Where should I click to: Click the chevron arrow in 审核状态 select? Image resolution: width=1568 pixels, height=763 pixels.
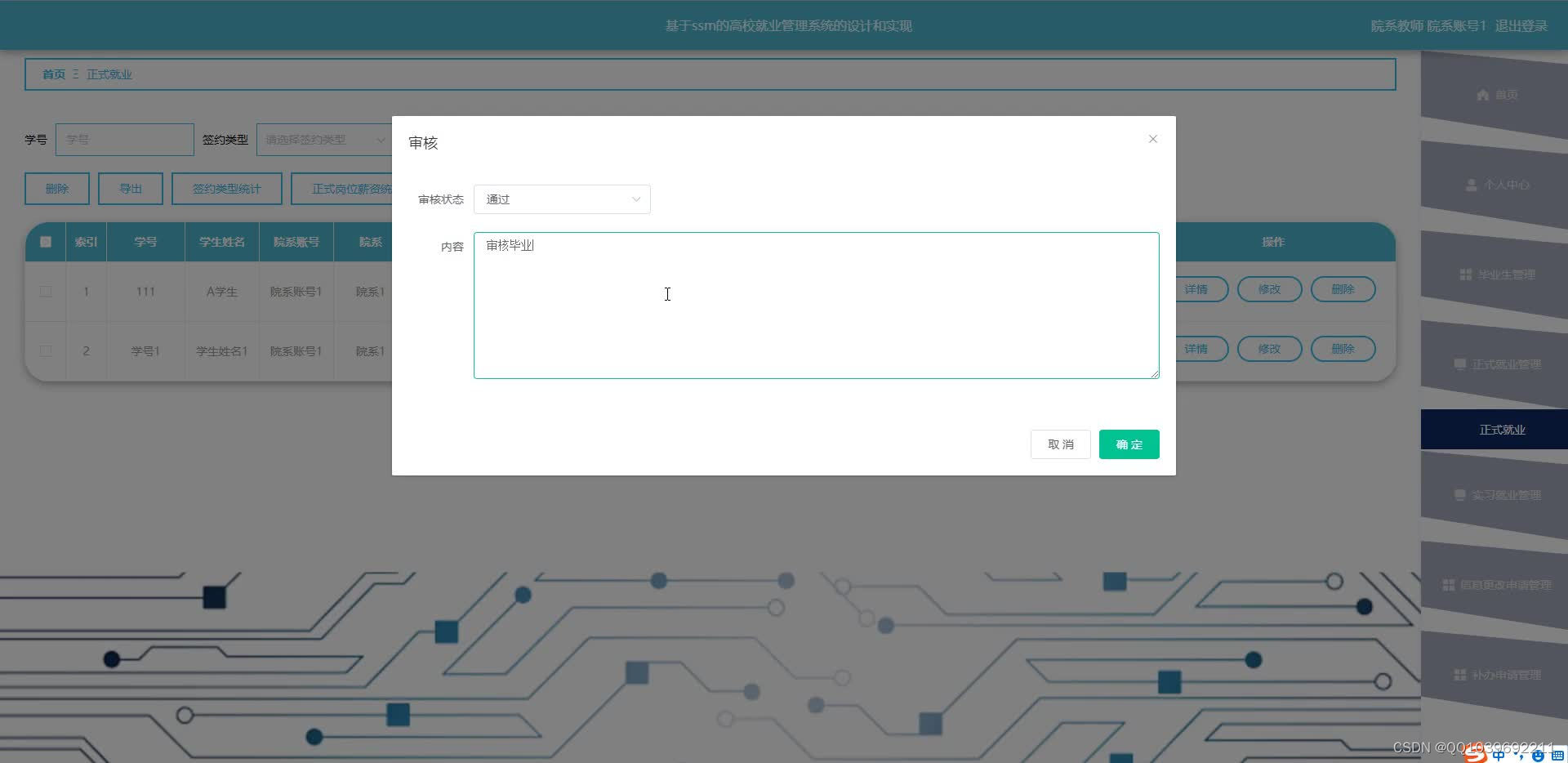(x=636, y=199)
